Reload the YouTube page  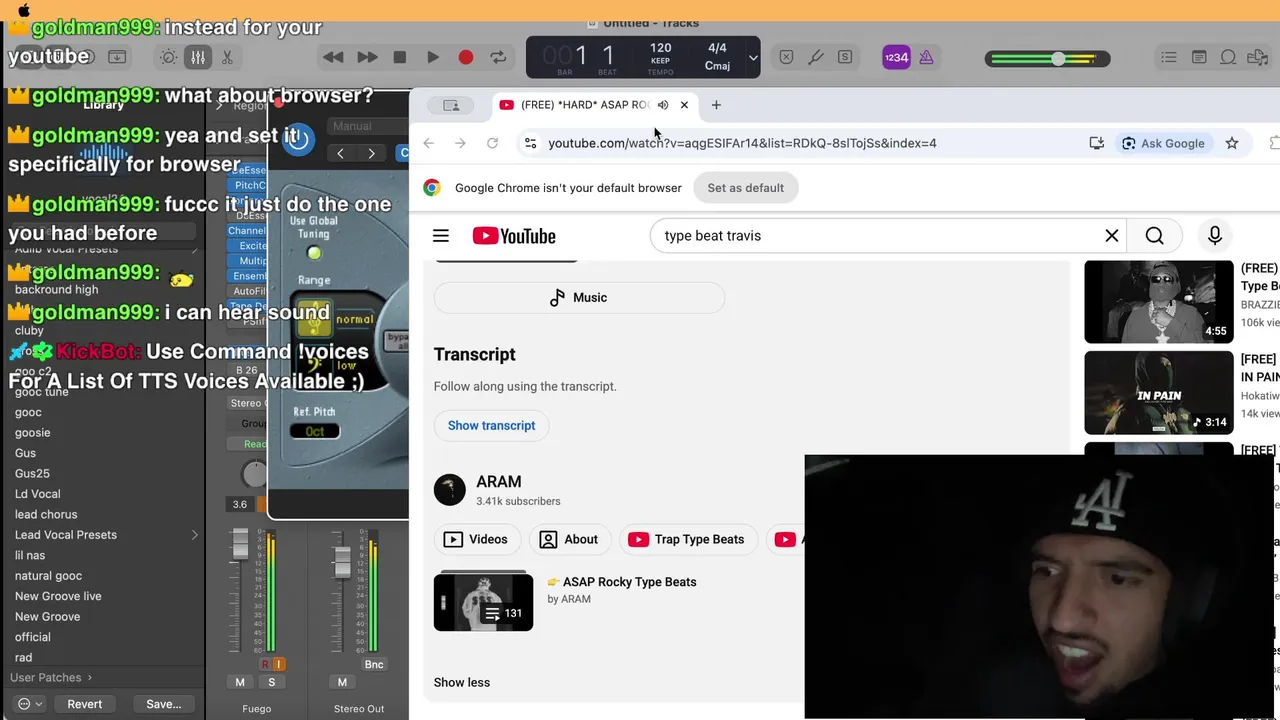(492, 143)
